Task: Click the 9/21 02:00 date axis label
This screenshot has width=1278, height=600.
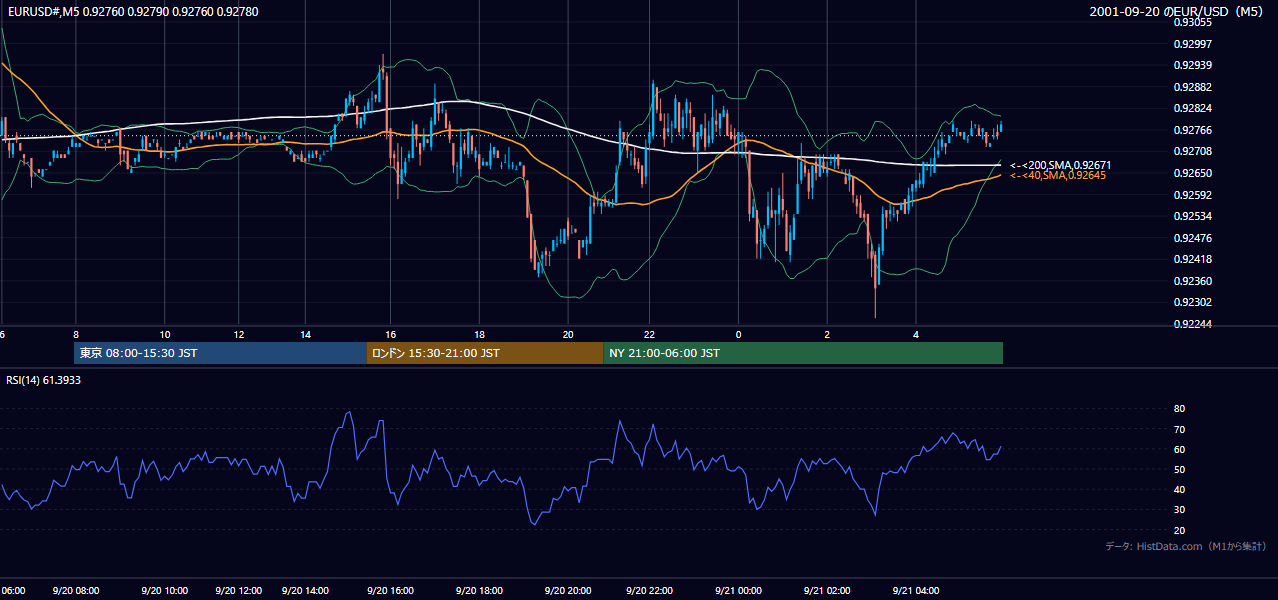Action: (827, 591)
